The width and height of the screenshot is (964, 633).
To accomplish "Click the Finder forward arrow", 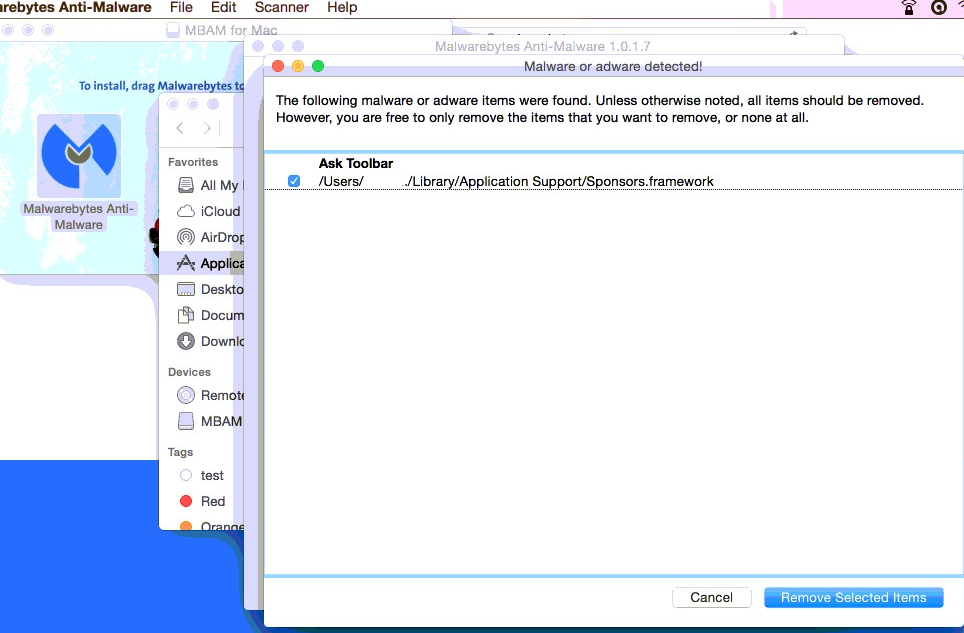I will [207, 128].
